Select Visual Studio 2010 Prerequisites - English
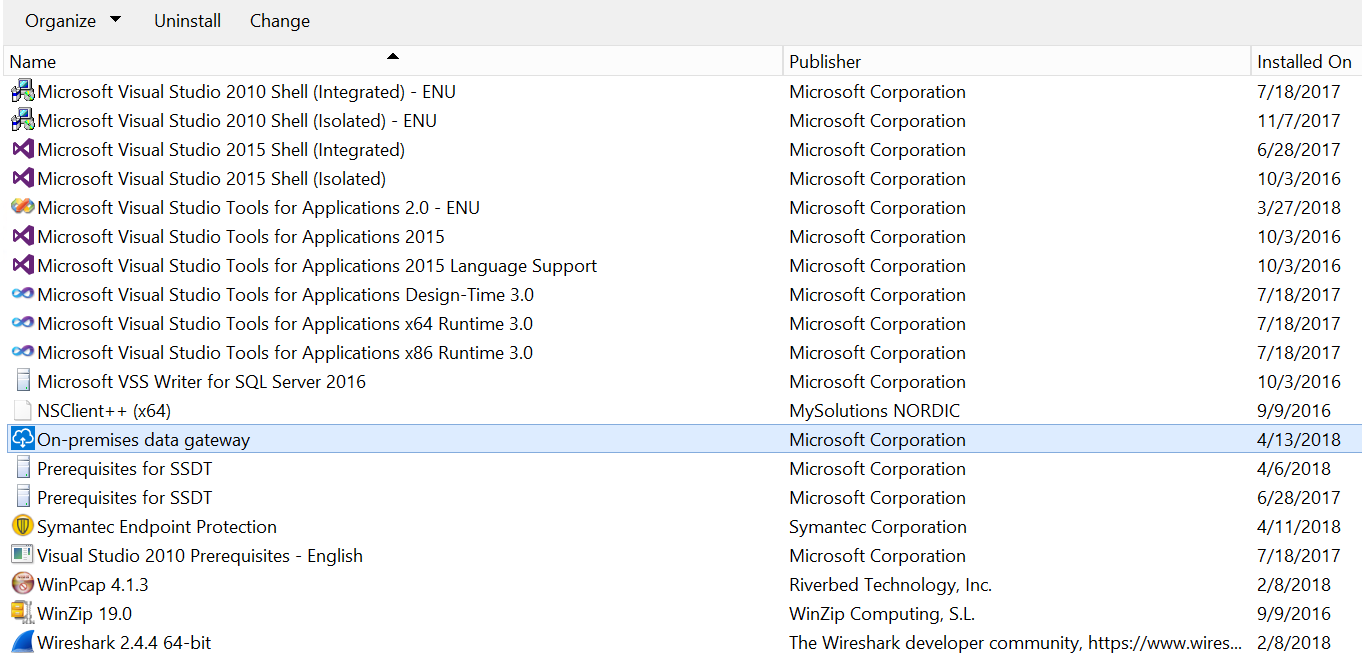The width and height of the screenshot is (1362, 669). tap(200, 556)
